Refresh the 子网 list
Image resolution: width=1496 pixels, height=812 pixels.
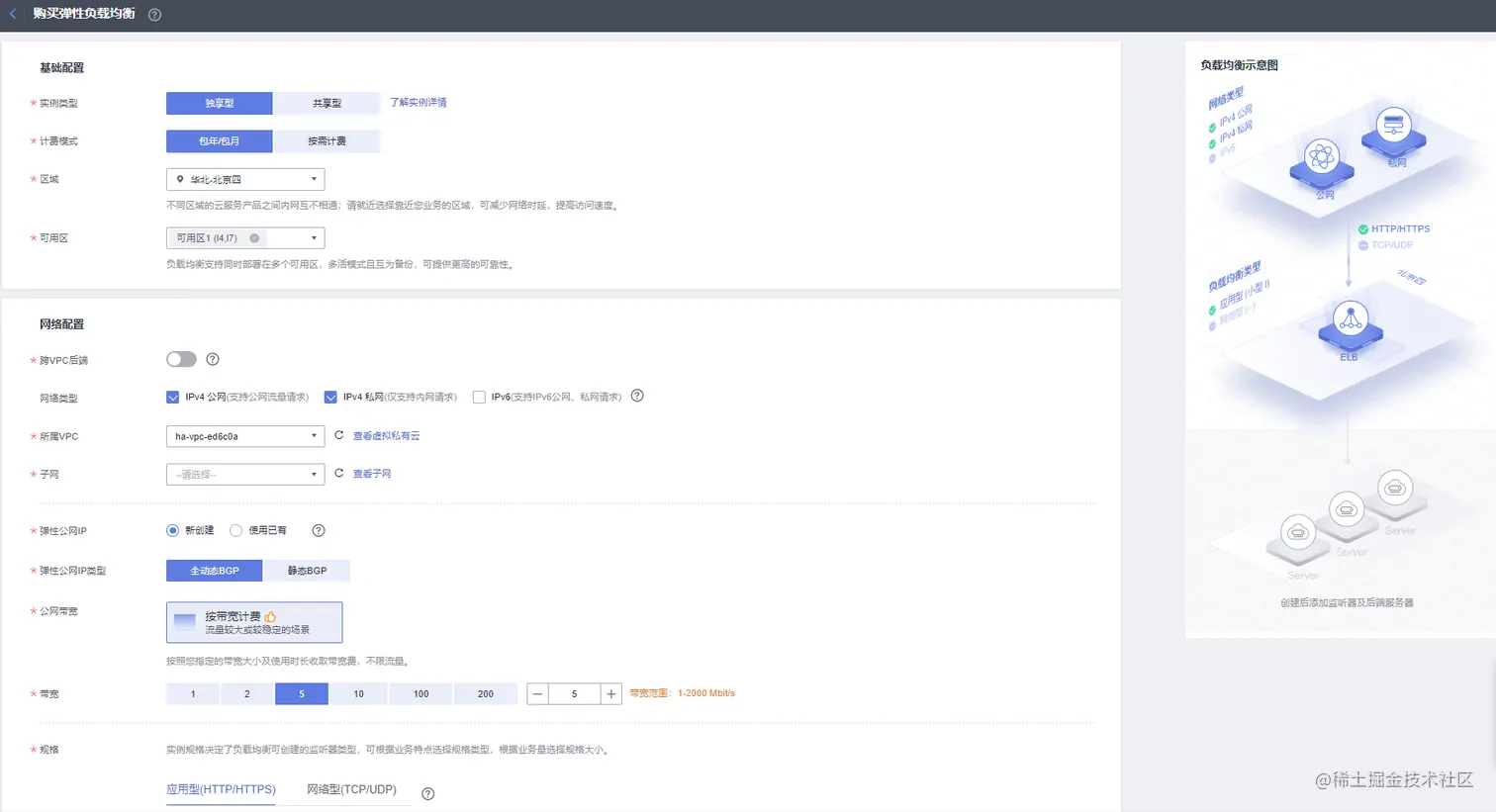(x=339, y=474)
